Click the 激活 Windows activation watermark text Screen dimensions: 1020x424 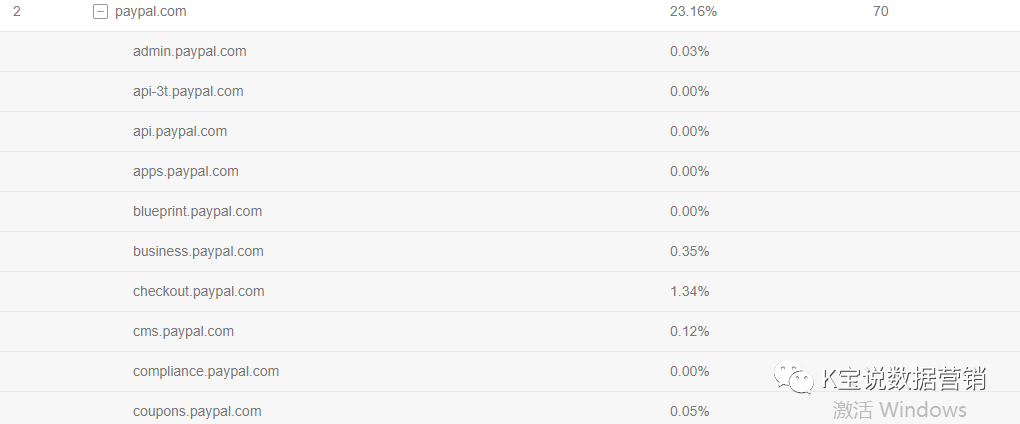coord(899,410)
